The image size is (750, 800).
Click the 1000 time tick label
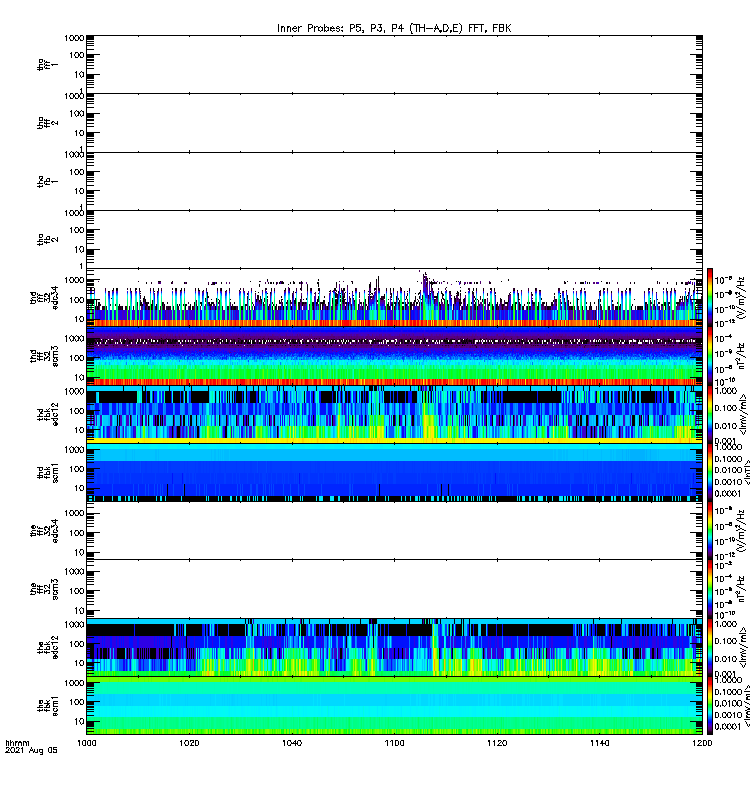coord(87,743)
